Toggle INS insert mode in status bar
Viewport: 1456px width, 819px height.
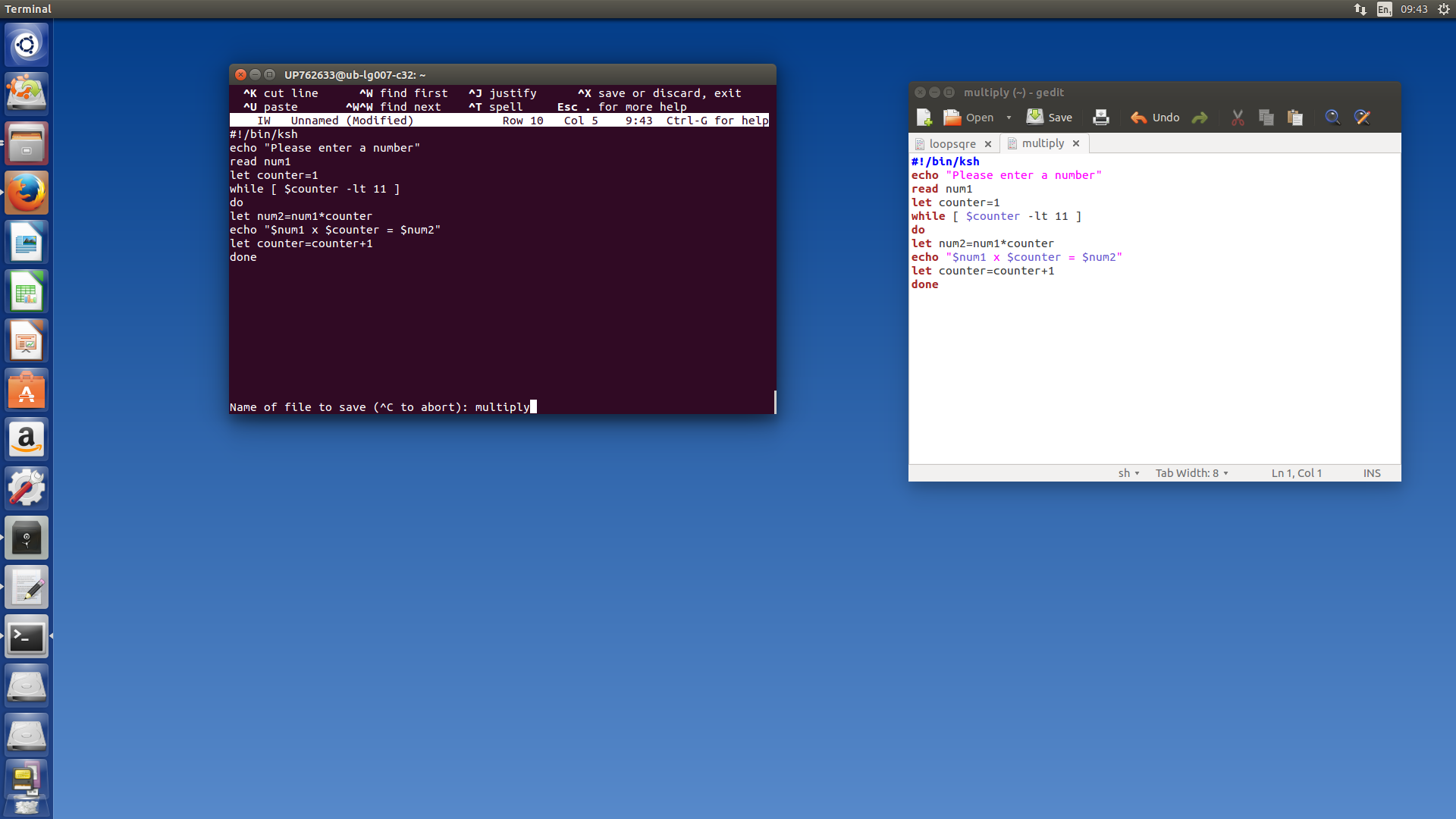click(1372, 473)
